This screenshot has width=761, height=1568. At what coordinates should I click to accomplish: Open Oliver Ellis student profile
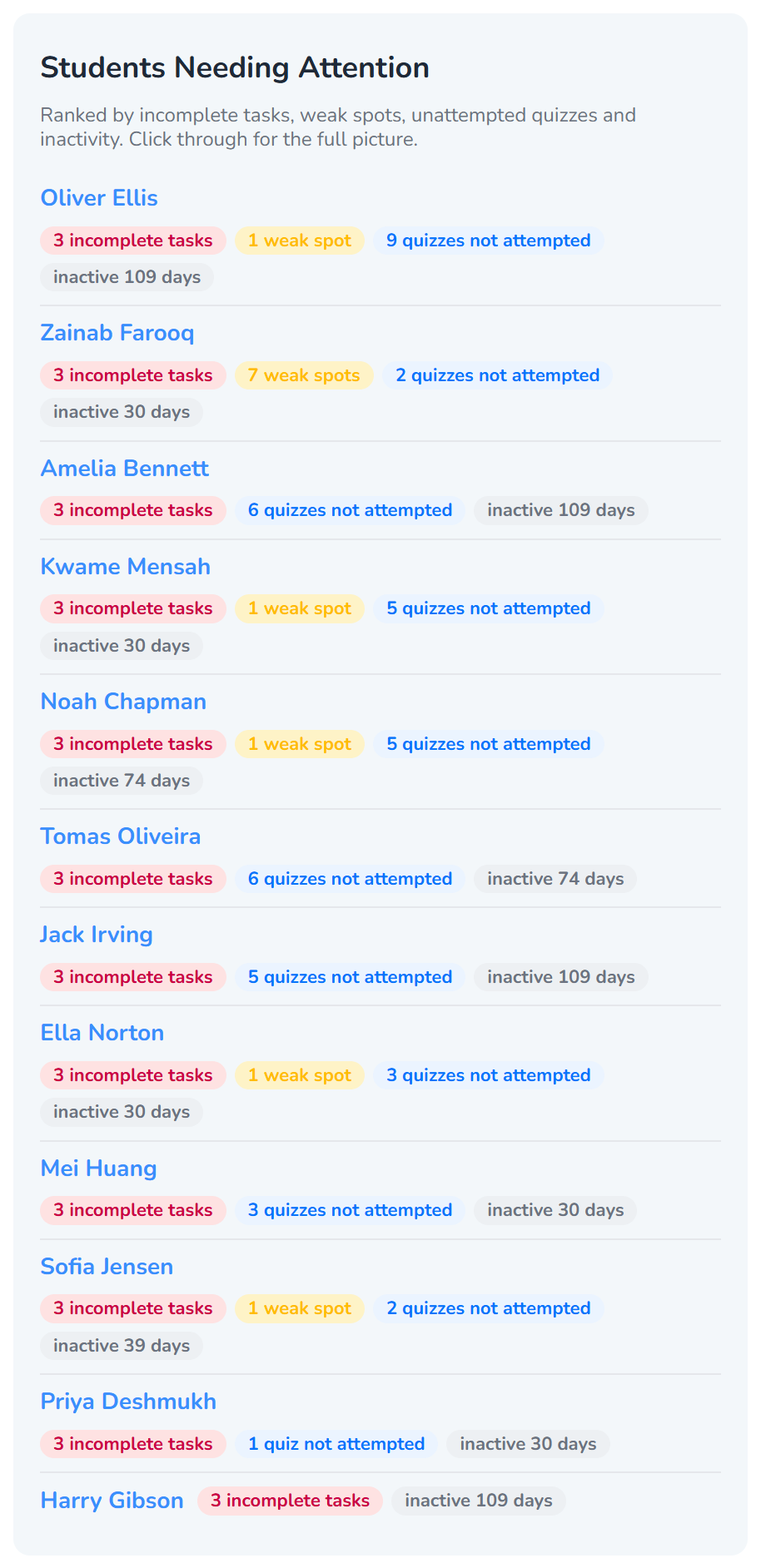point(99,198)
